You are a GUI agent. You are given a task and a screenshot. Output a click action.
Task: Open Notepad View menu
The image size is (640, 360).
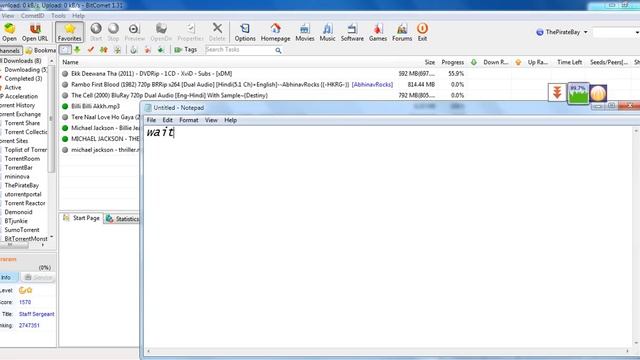pyautogui.click(x=211, y=120)
